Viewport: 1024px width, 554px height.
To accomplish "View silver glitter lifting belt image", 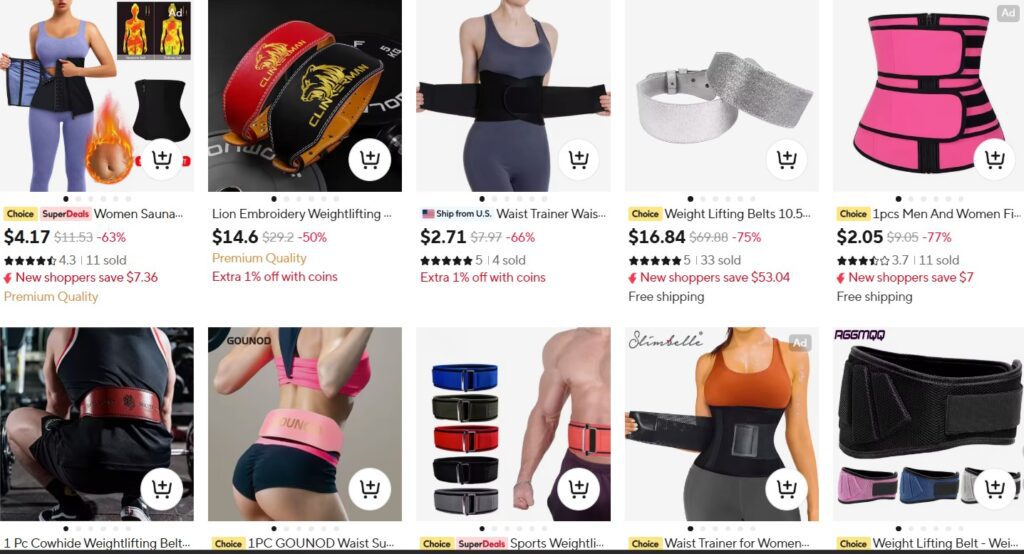I will click(721, 95).
